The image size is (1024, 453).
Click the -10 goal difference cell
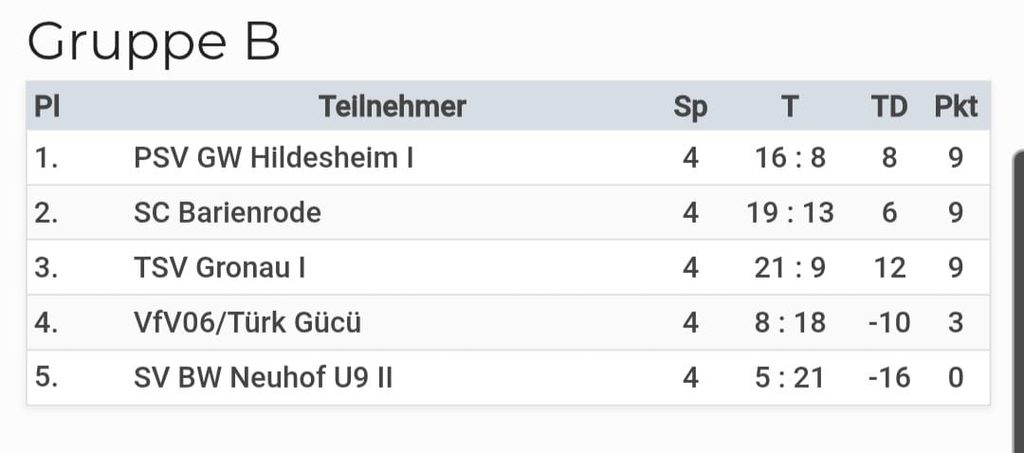click(x=889, y=322)
